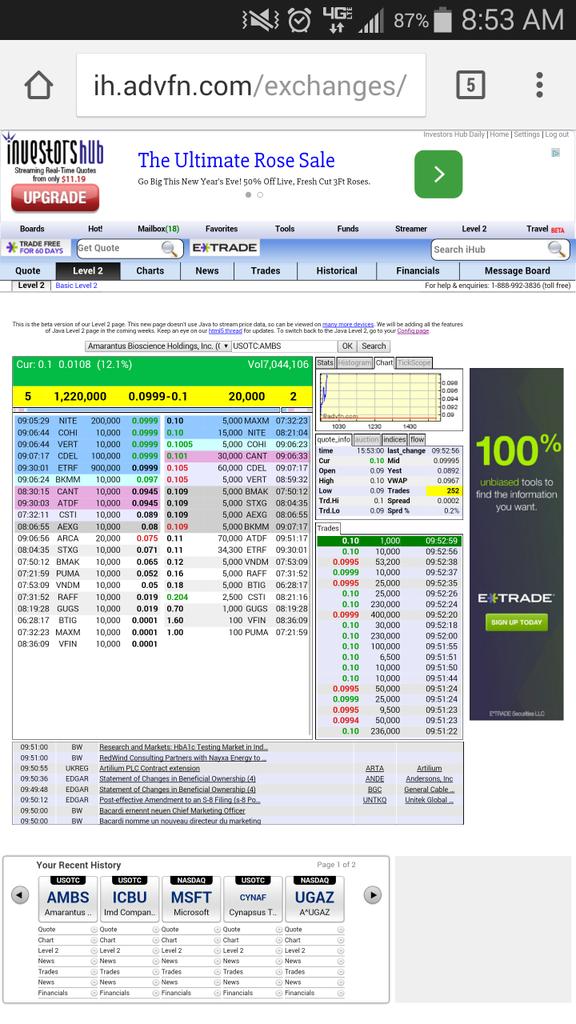The height and width of the screenshot is (1024, 576).
Task: Select the Basic Level 2 sub-tab
Action: (x=76, y=285)
